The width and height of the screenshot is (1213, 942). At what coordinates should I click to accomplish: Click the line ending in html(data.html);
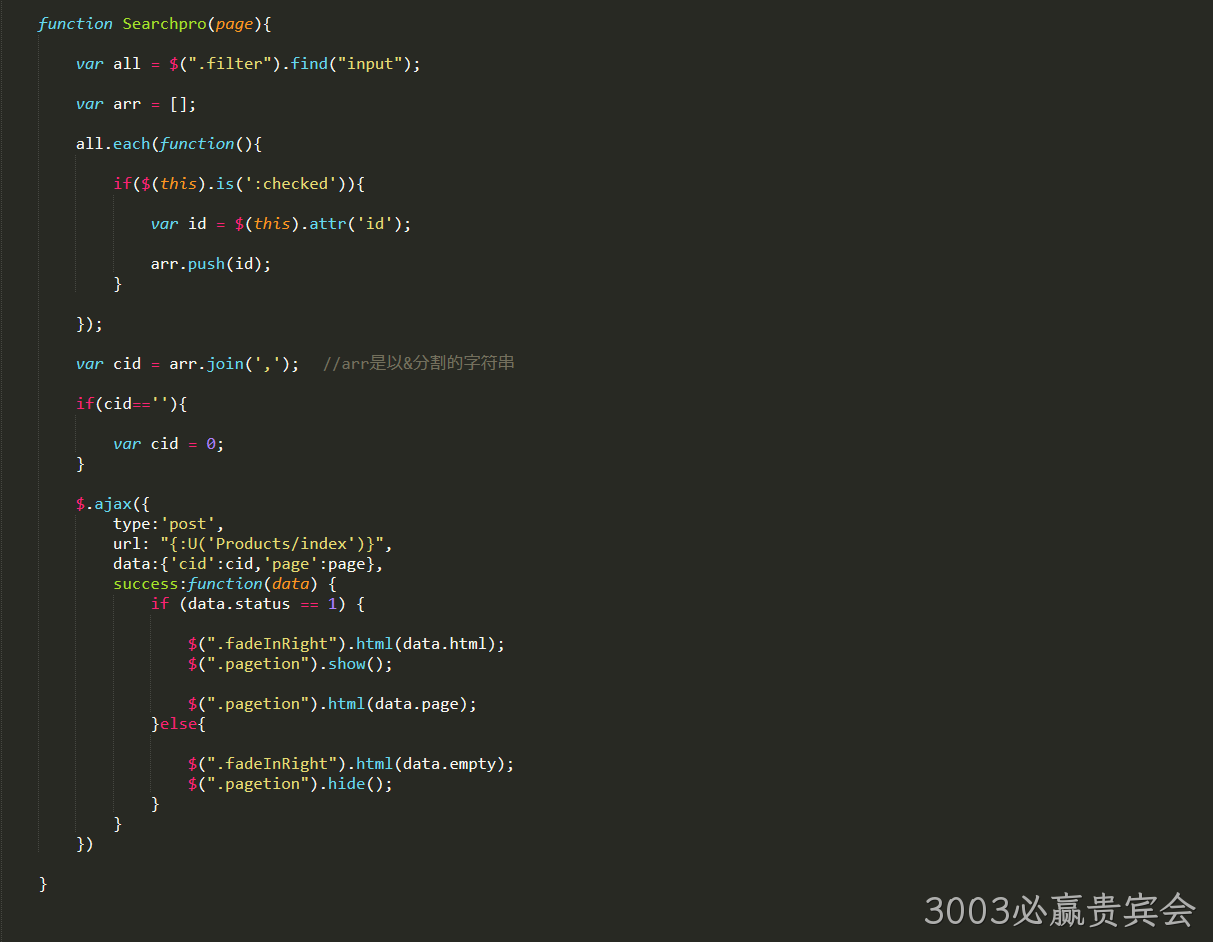click(346, 644)
